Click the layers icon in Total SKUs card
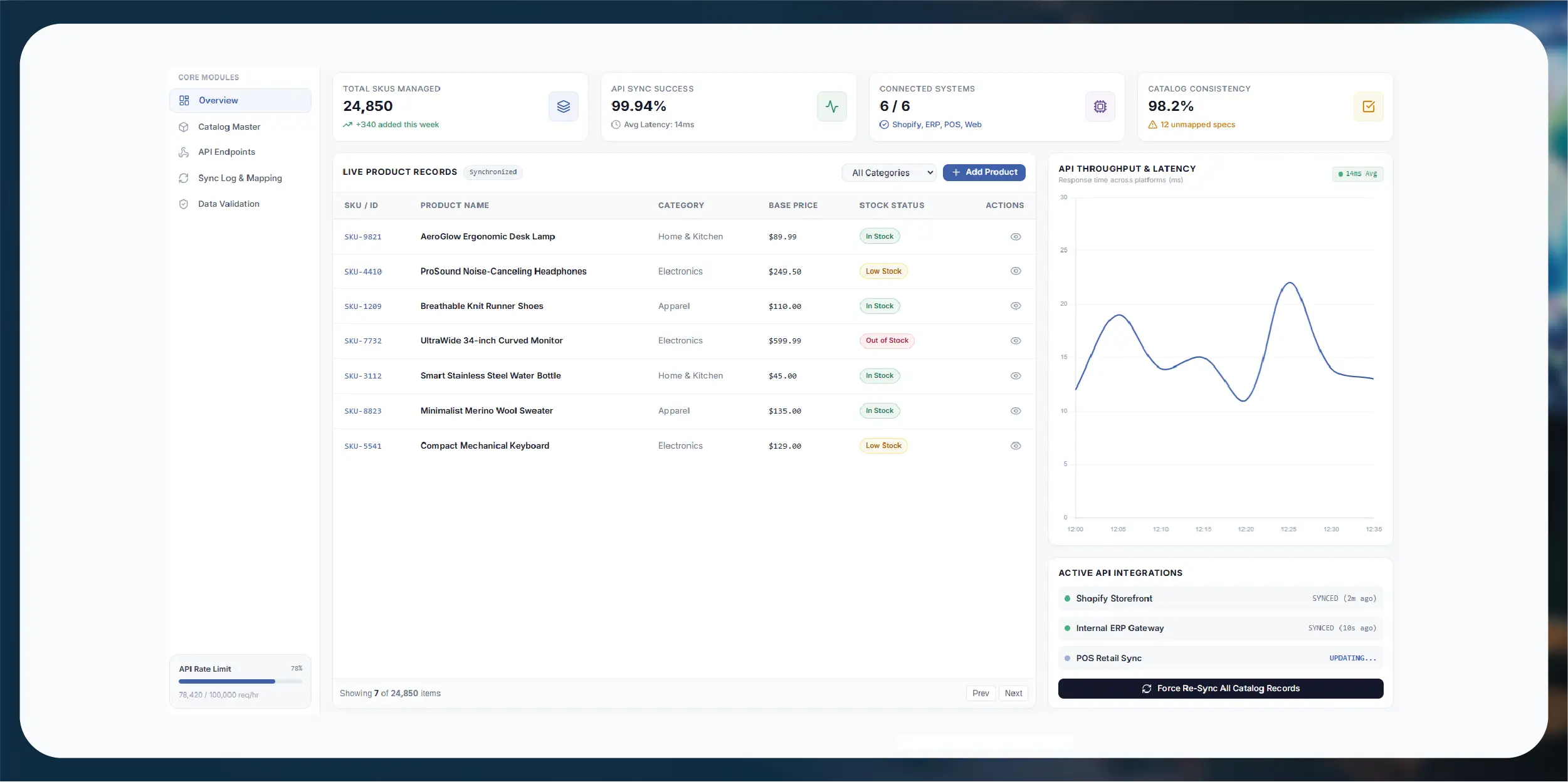1568x782 pixels. pyautogui.click(x=564, y=107)
